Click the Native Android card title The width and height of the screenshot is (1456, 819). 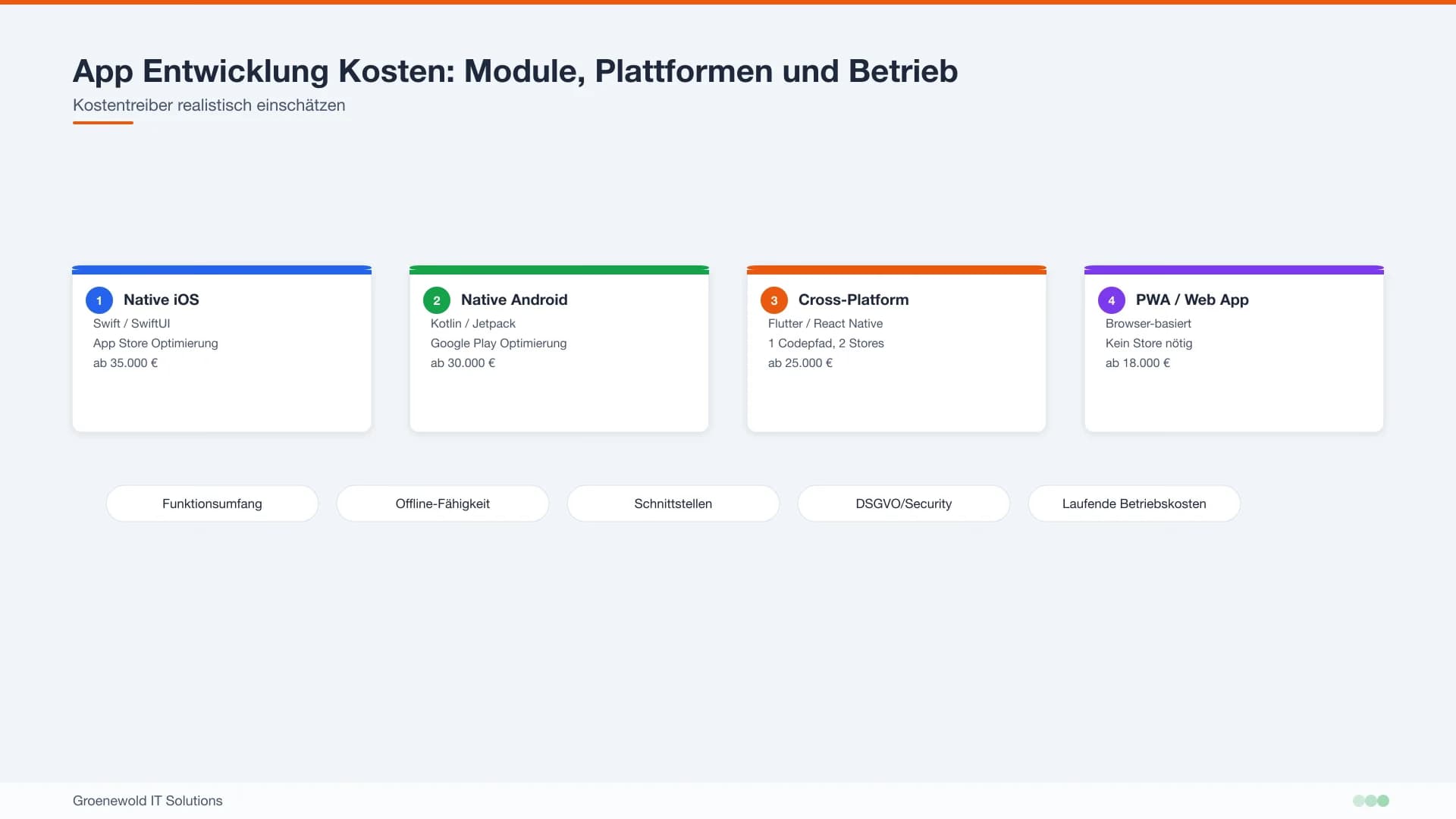click(514, 300)
